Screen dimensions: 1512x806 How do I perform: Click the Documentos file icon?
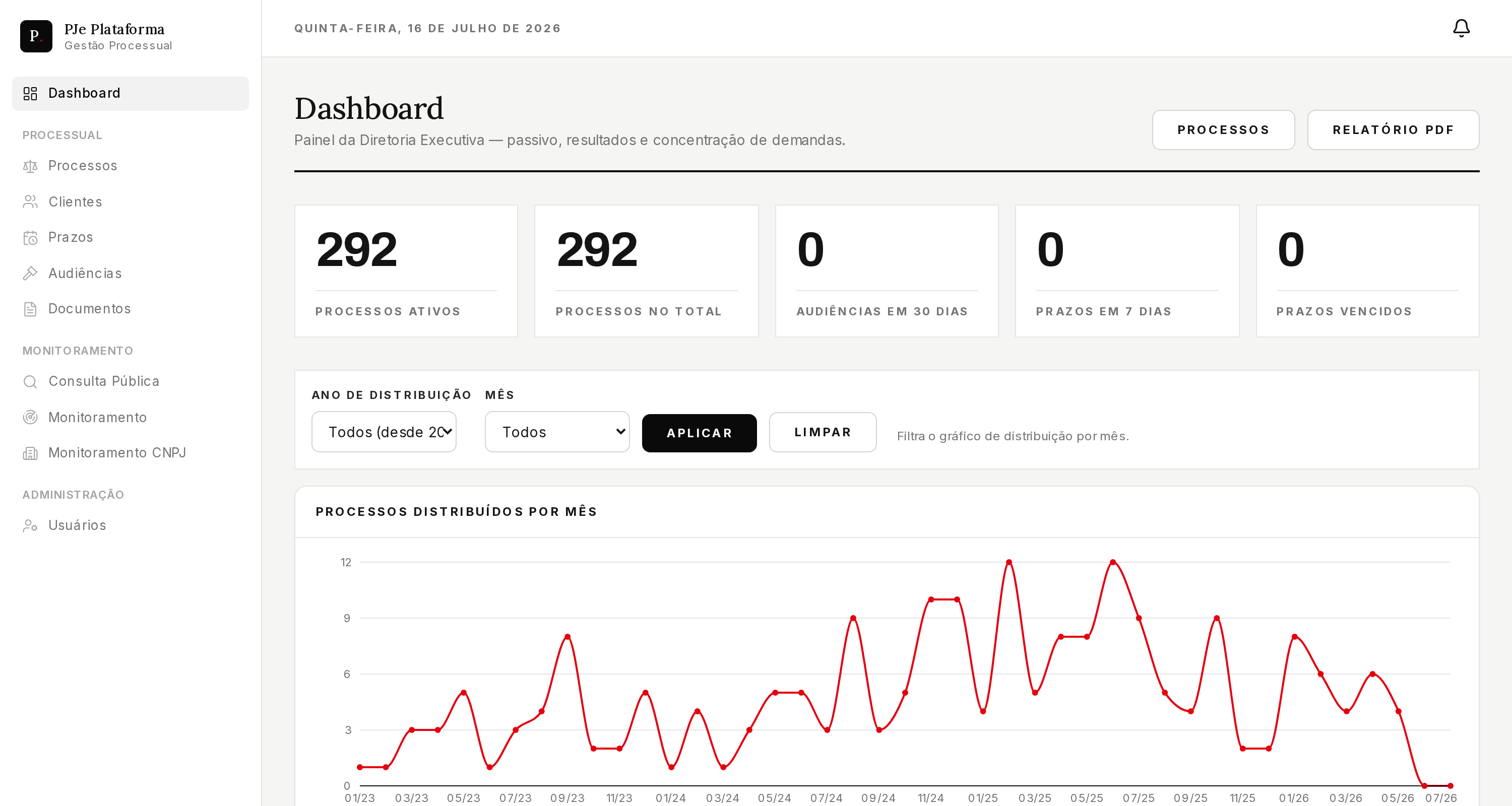[x=30, y=309]
